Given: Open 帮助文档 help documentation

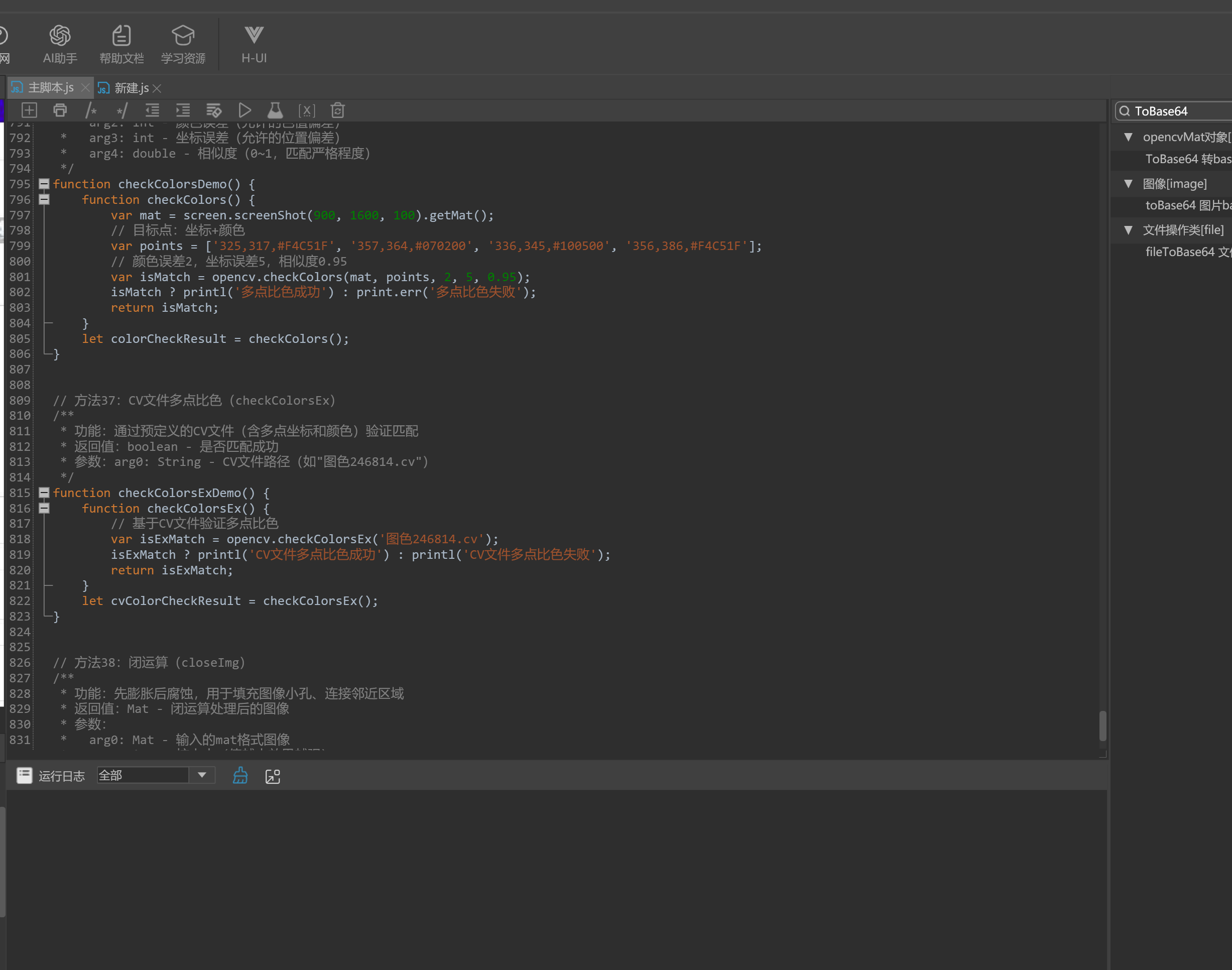Looking at the screenshot, I should point(121,44).
